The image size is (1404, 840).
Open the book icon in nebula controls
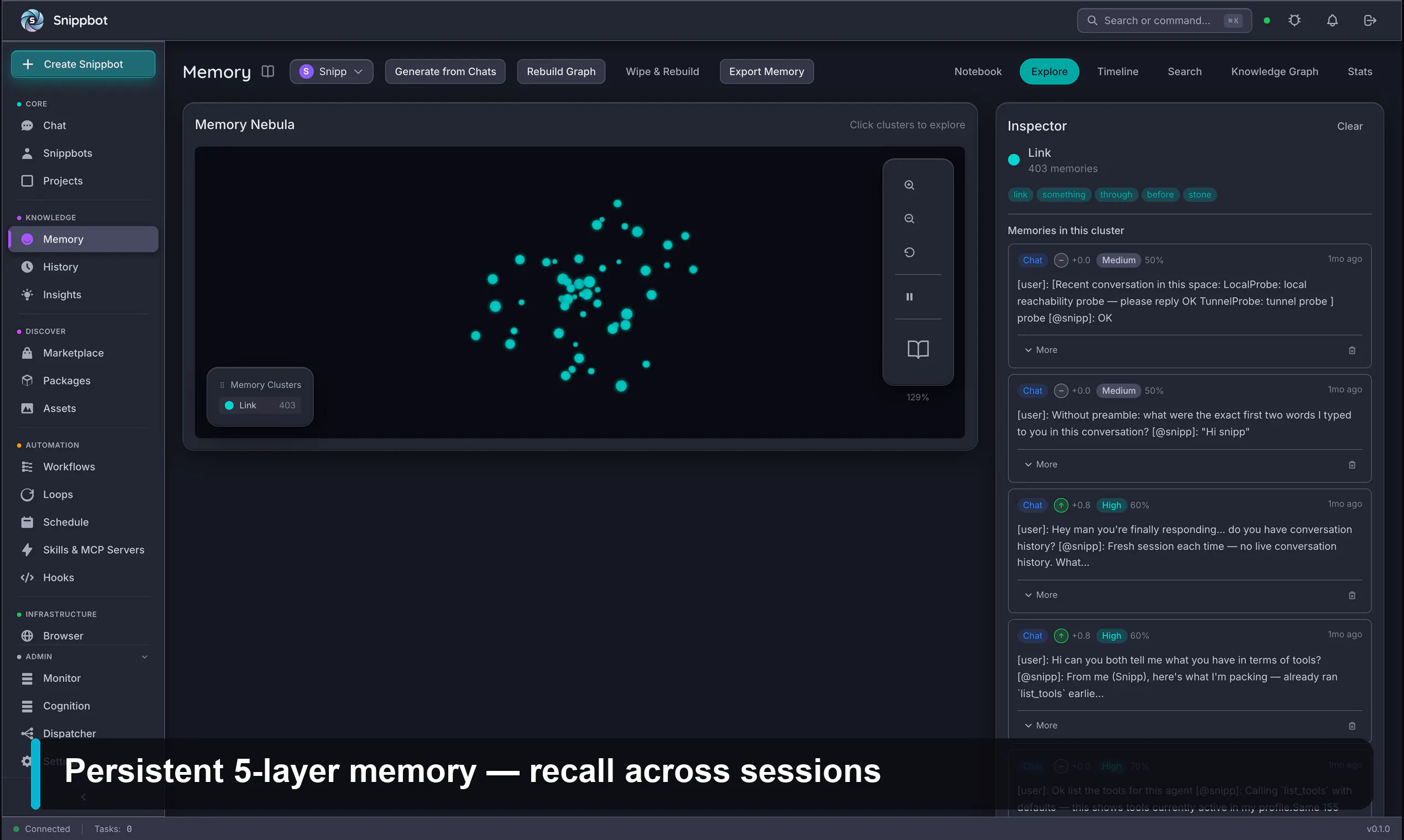pyautogui.click(x=918, y=349)
